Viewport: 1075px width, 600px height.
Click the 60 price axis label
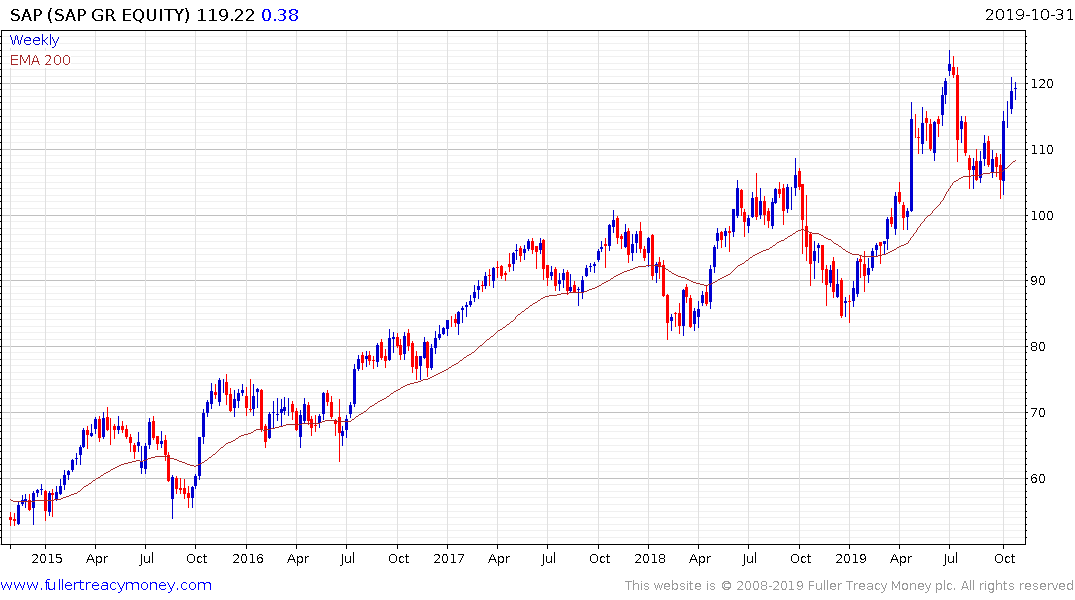1038,478
